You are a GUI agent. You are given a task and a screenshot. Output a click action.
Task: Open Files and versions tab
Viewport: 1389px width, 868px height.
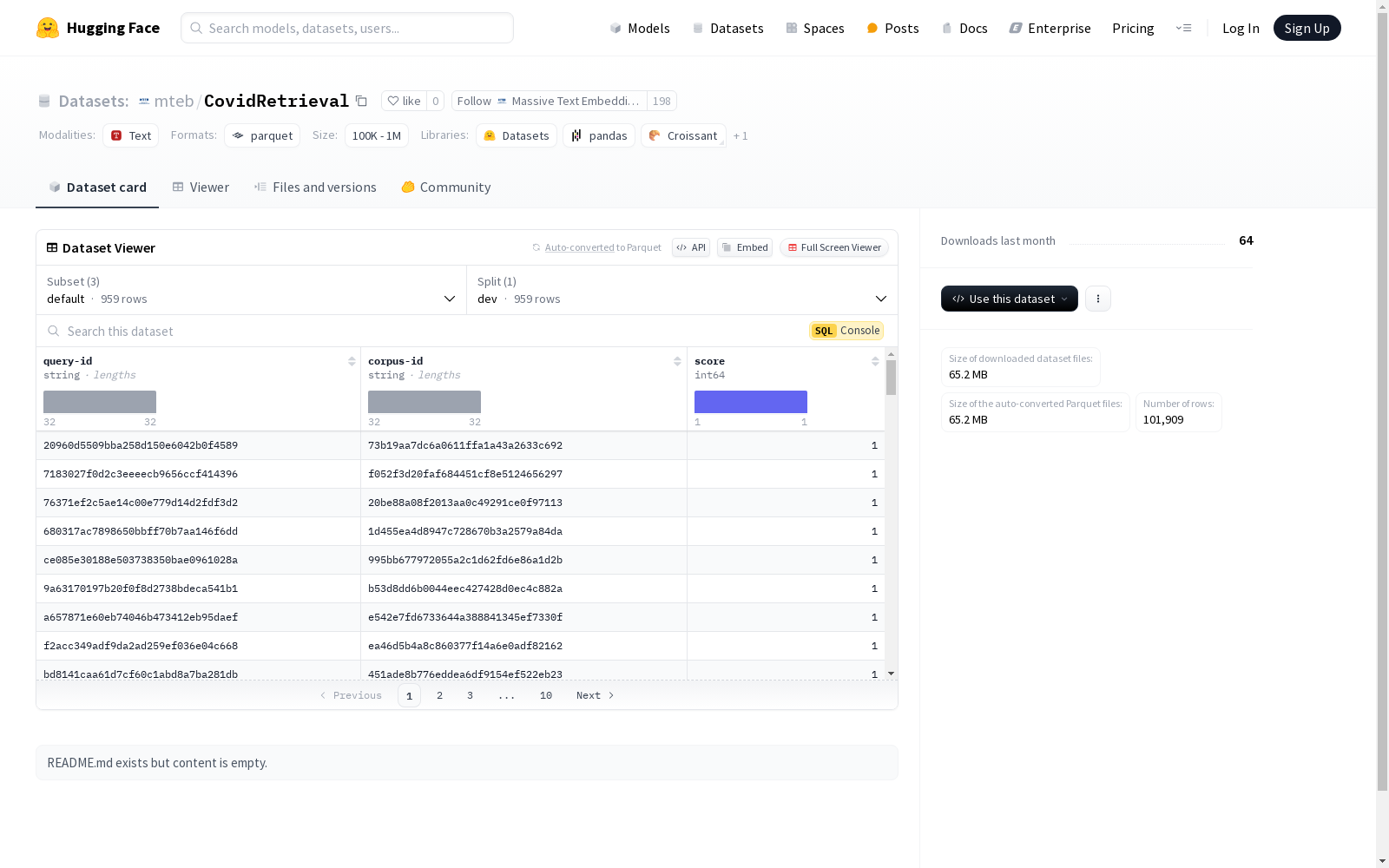[x=315, y=187]
